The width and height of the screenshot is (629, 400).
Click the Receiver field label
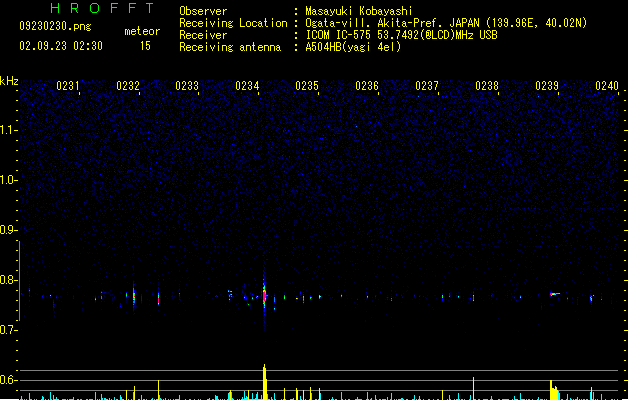(203, 35)
